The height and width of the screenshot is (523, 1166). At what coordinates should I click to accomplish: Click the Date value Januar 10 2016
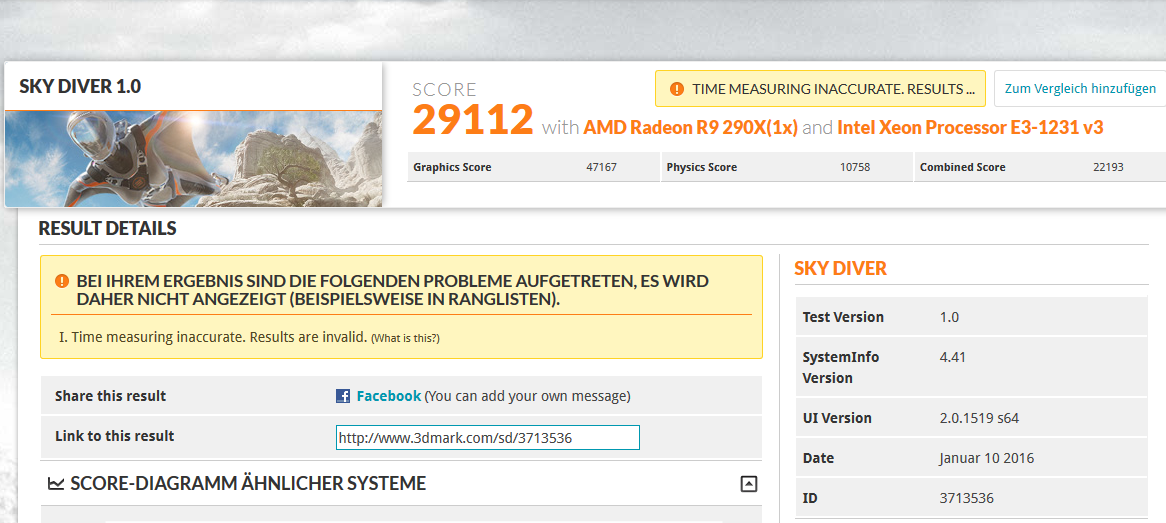click(987, 458)
